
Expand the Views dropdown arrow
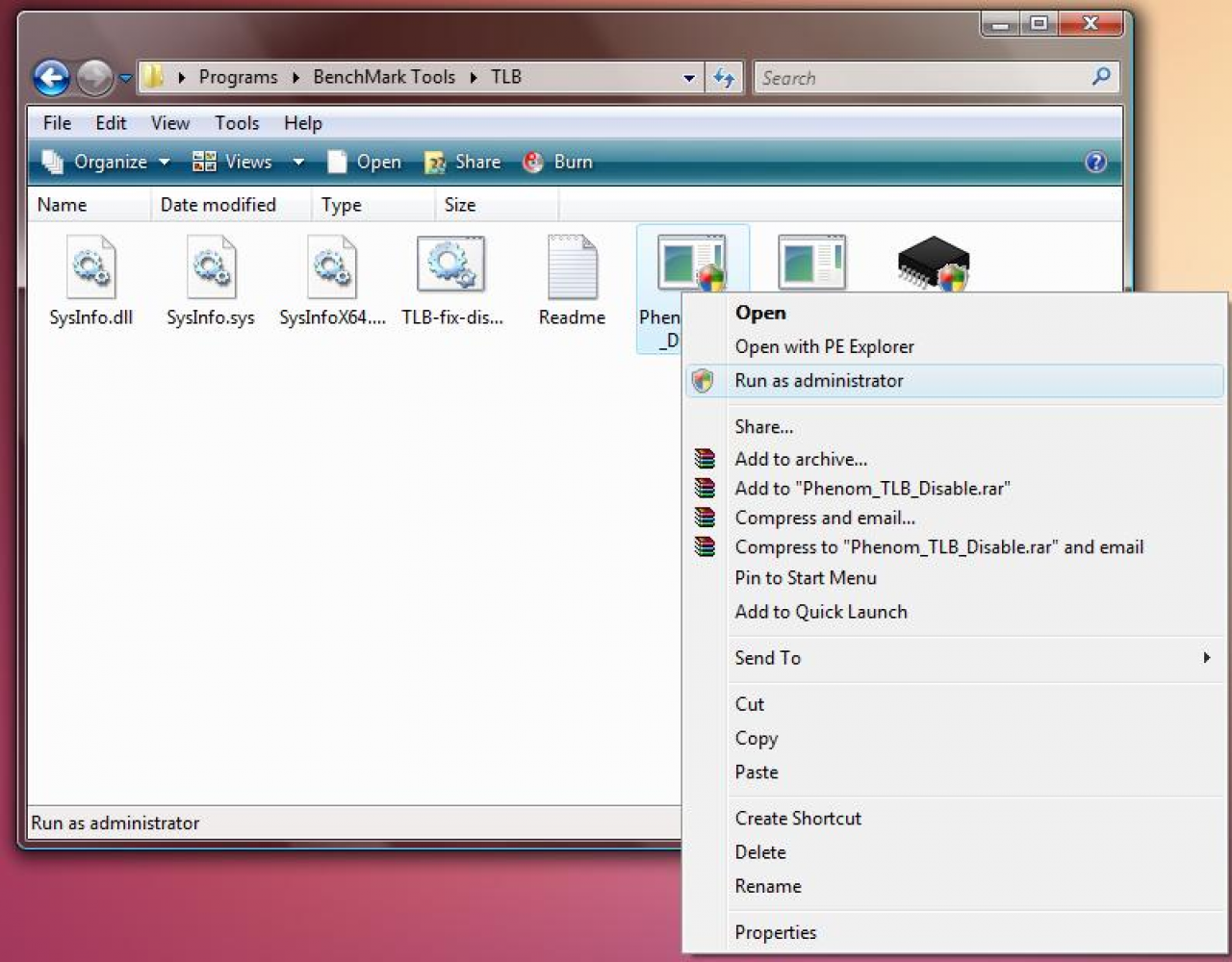[298, 162]
